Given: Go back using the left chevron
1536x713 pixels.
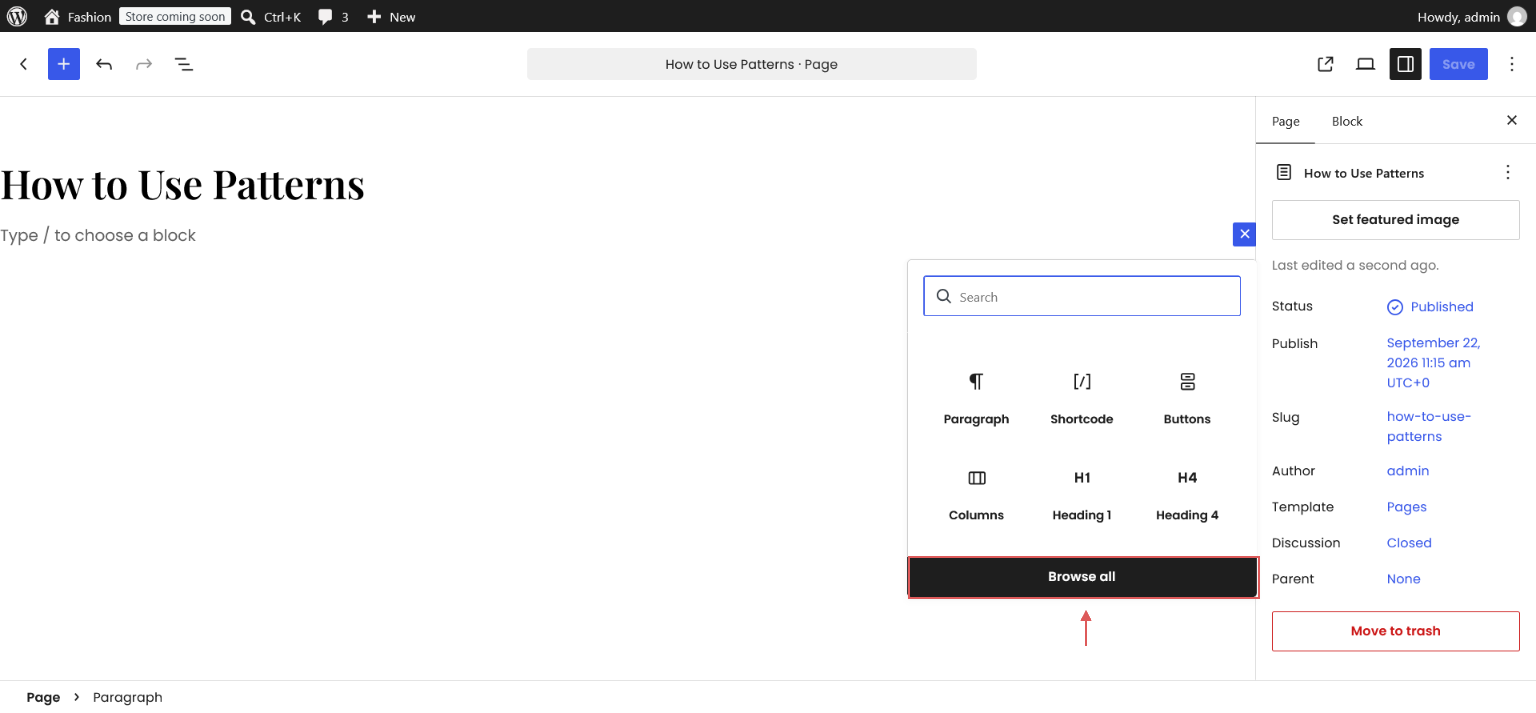Looking at the screenshot, I should pyautogui.click(x=24, y=64).
